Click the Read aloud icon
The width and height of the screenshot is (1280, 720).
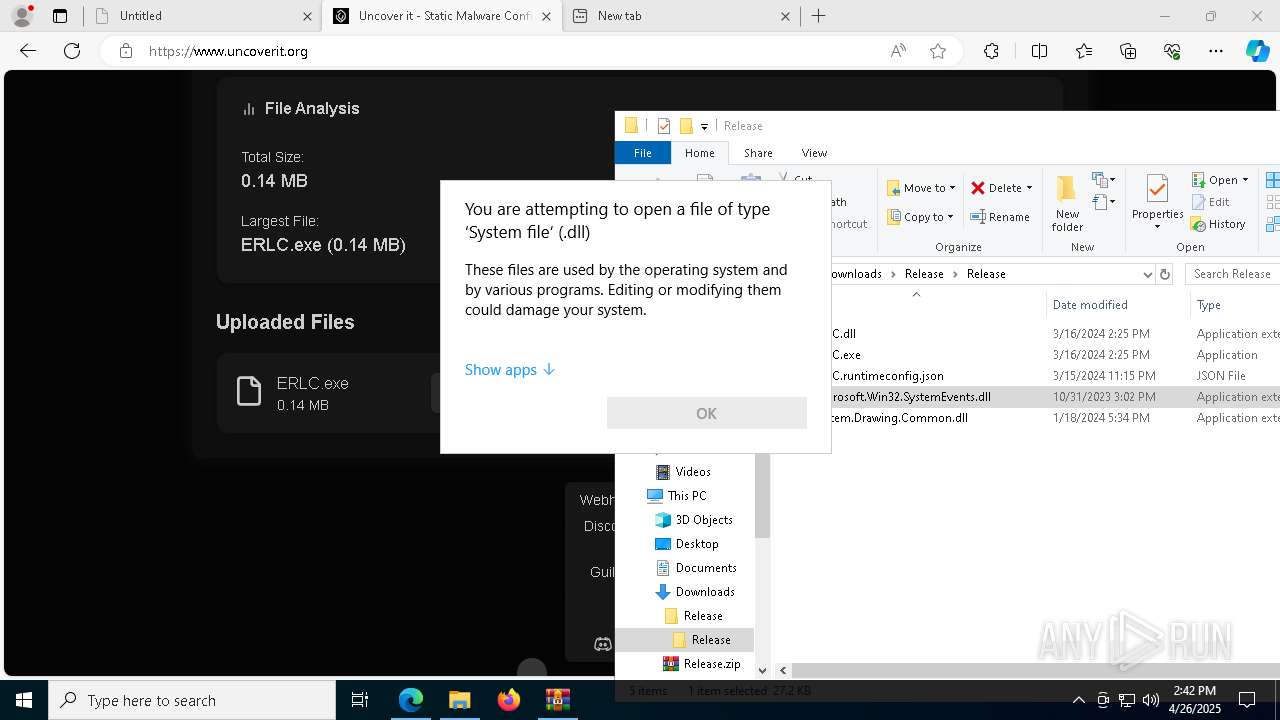[898, 51]
